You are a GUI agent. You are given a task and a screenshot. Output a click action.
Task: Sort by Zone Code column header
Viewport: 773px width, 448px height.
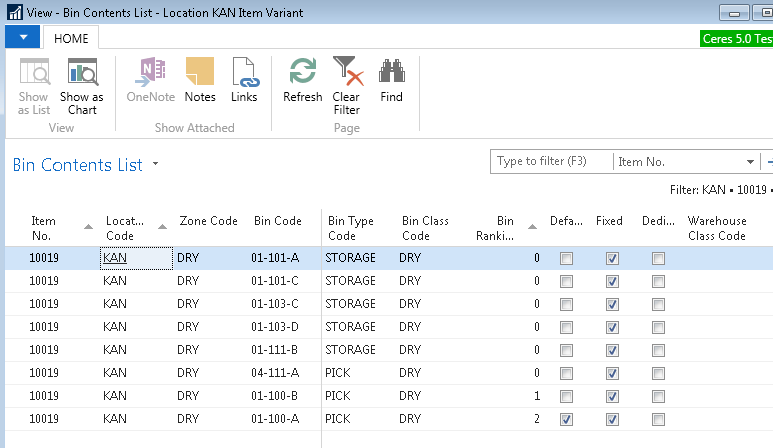(x=208, y=221)
